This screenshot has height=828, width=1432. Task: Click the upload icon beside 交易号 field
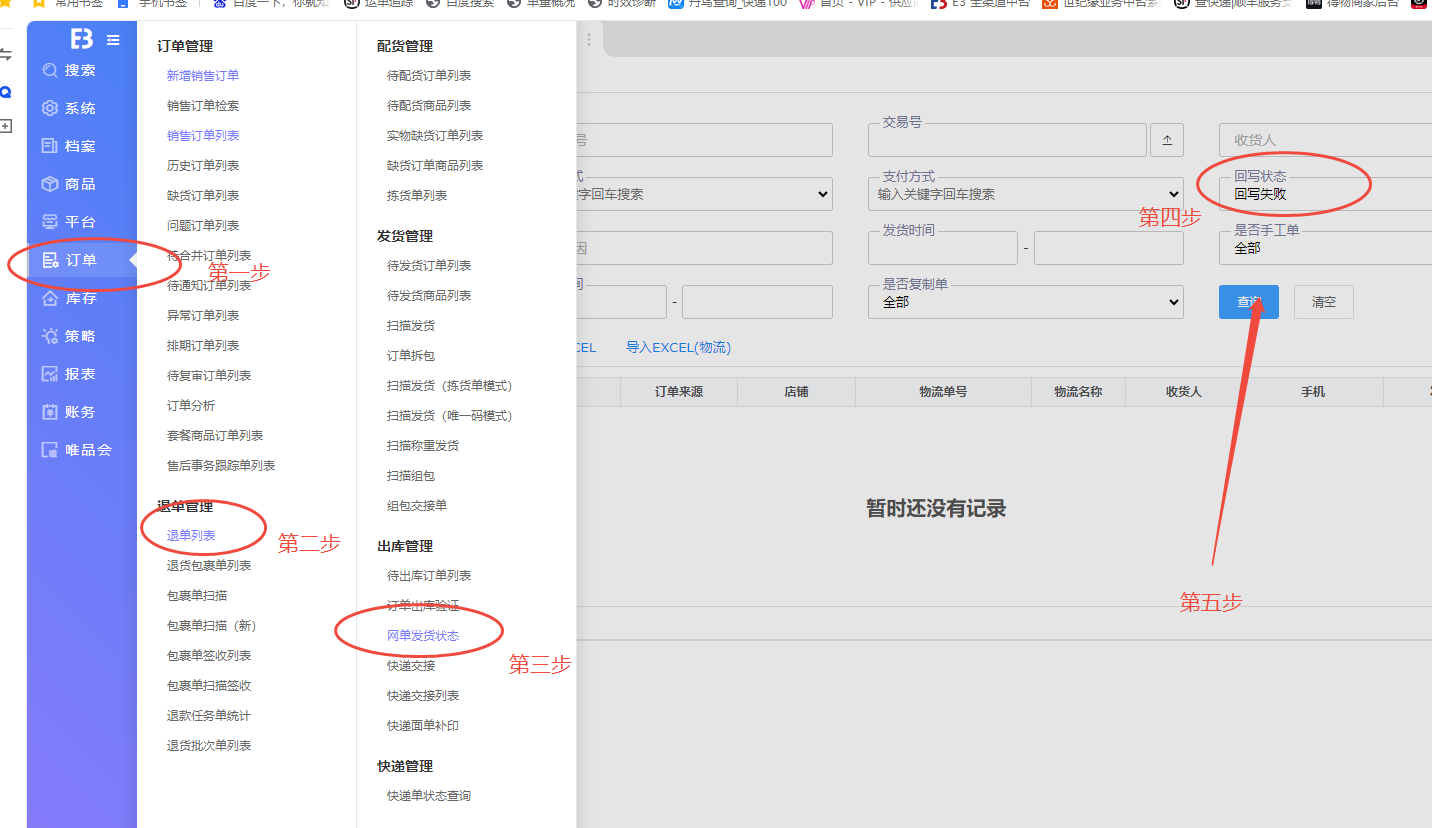click(1166, 141)
